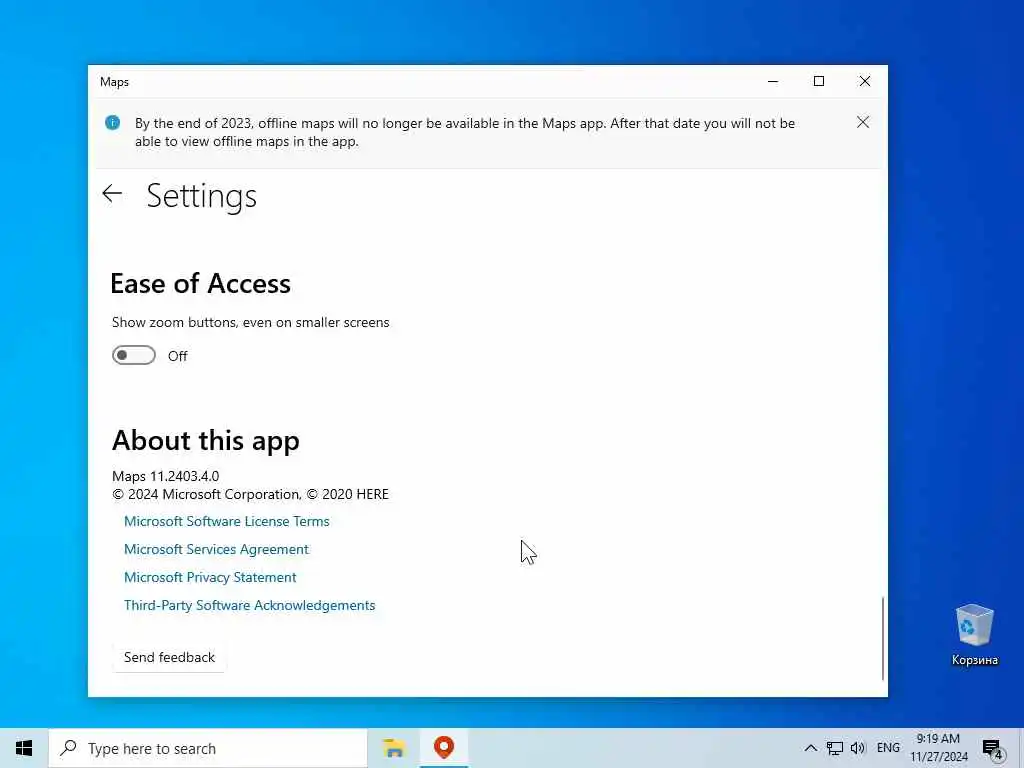The image size is (1024, 768).
Task: Open File Explorer from the taskbar
Action: point(394,748)
